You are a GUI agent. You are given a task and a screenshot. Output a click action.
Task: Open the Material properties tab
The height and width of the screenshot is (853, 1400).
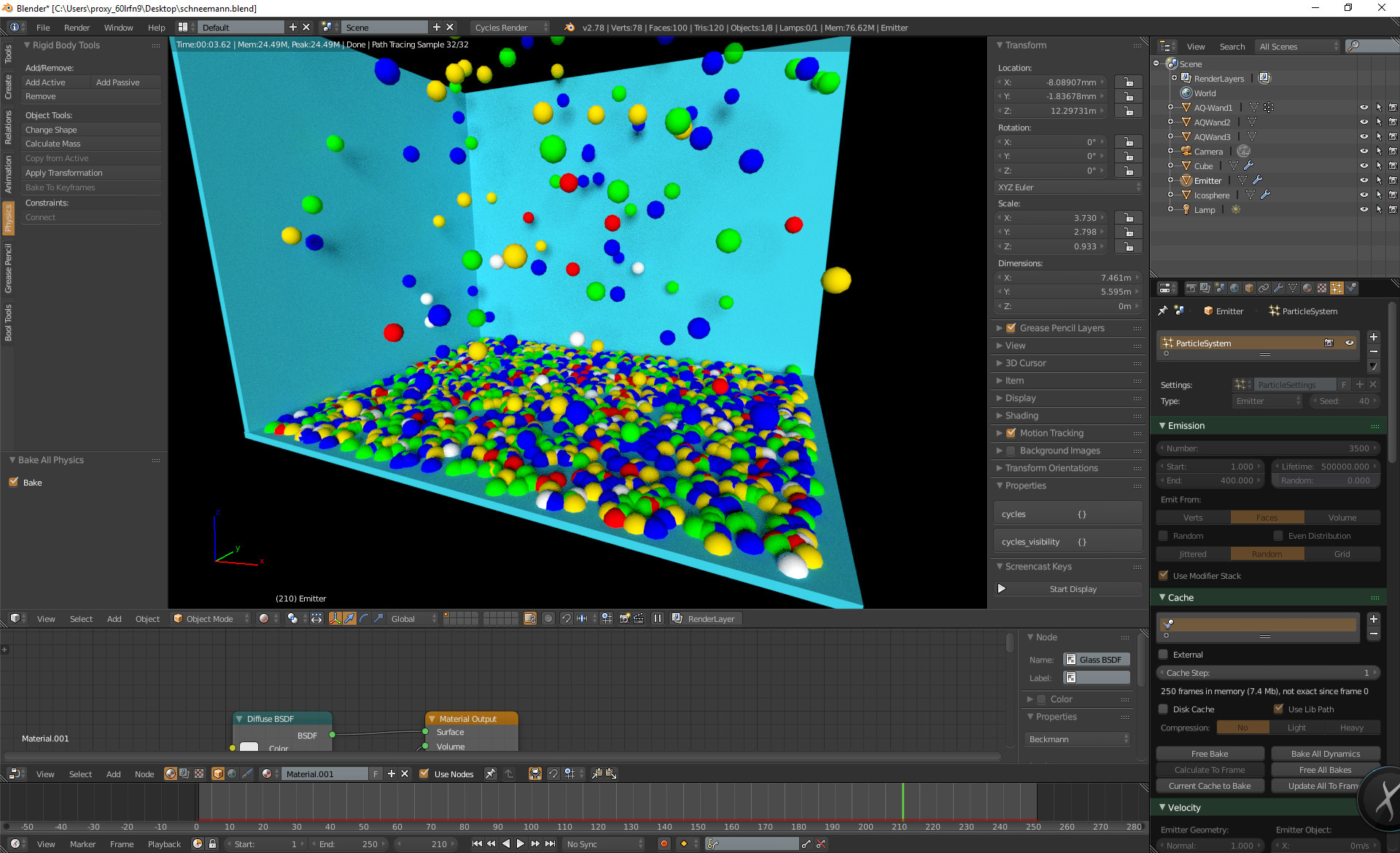(1307, 288)
